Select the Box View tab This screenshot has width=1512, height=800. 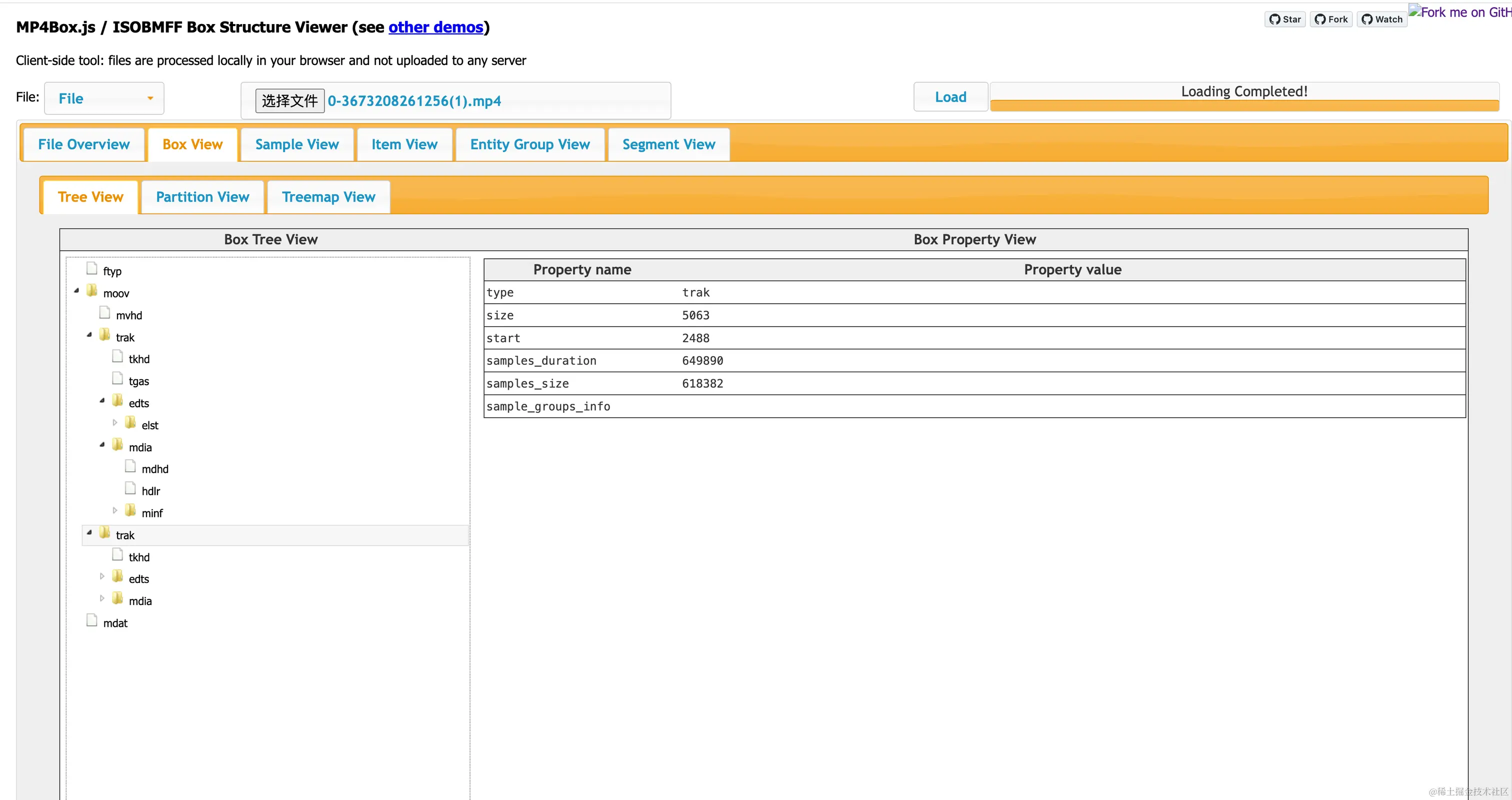pyautogui.click(x=192, y=145)
